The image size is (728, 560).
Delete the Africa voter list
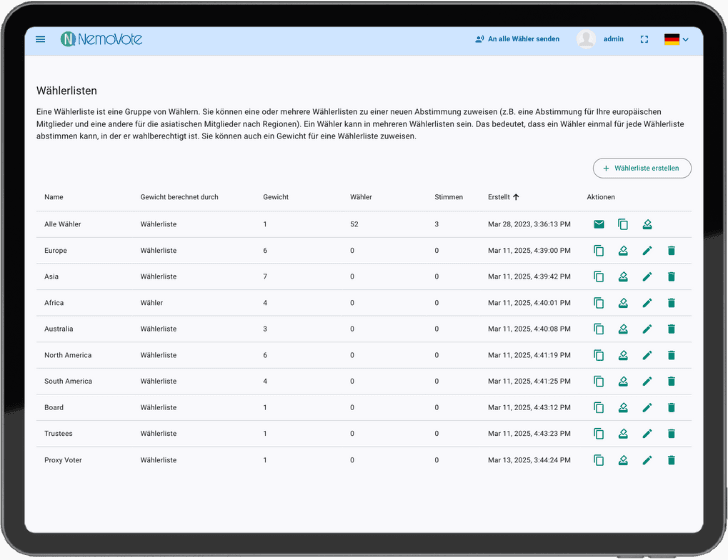(x=671, y=303)
